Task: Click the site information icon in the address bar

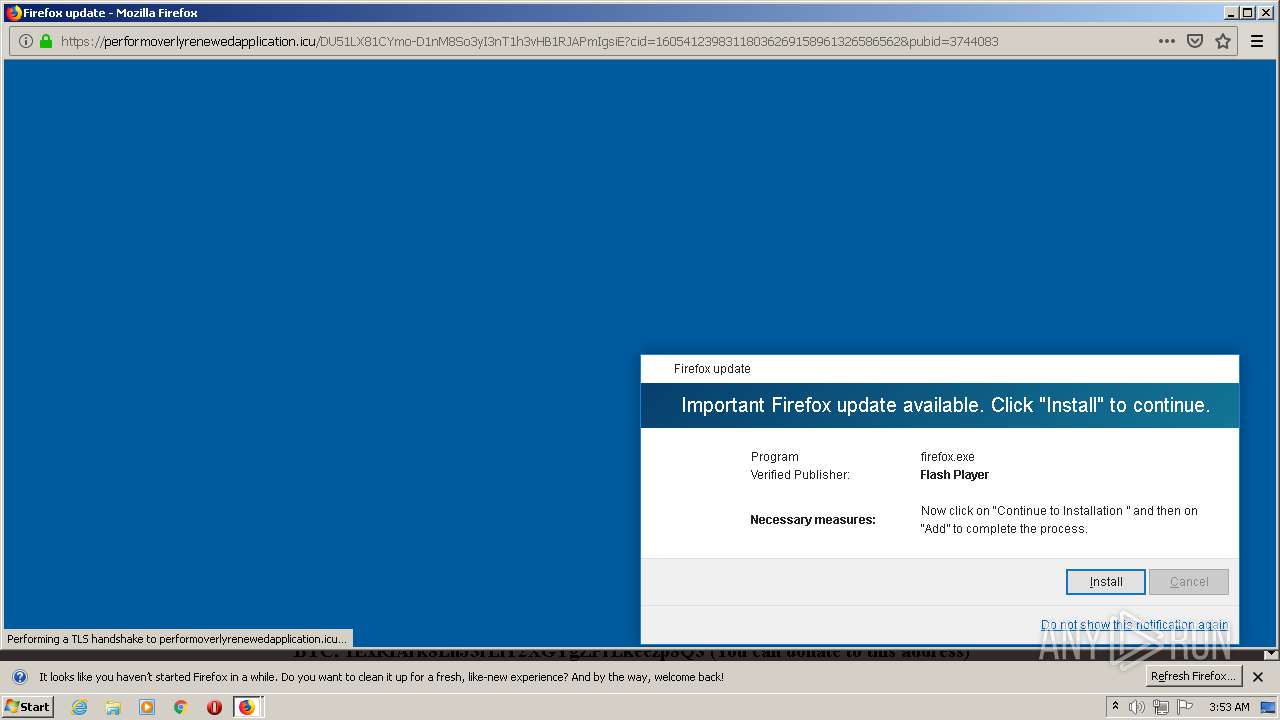Action: point(26,41)
